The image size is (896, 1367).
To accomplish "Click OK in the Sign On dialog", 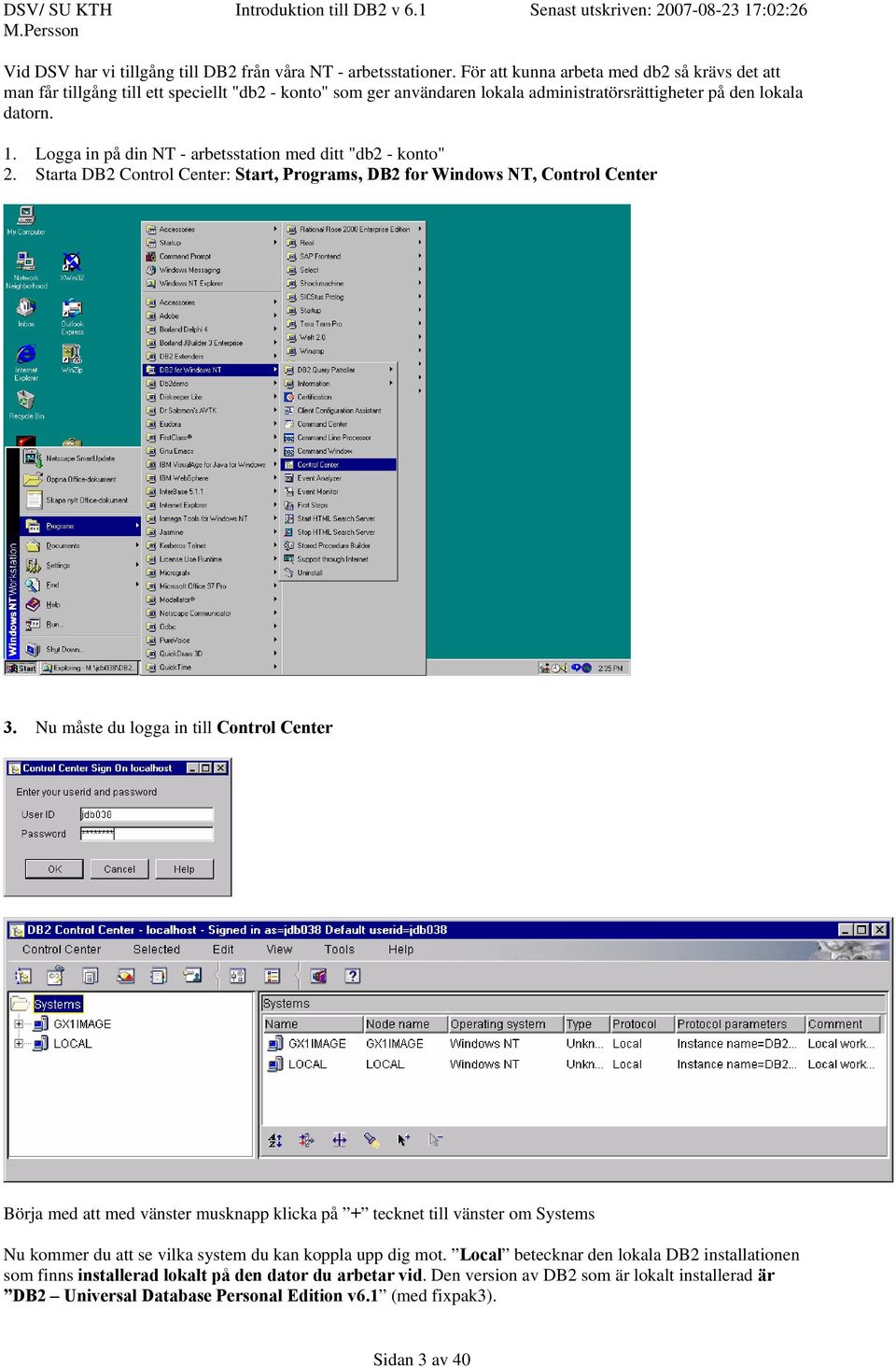I will click(x=55, y=868).
